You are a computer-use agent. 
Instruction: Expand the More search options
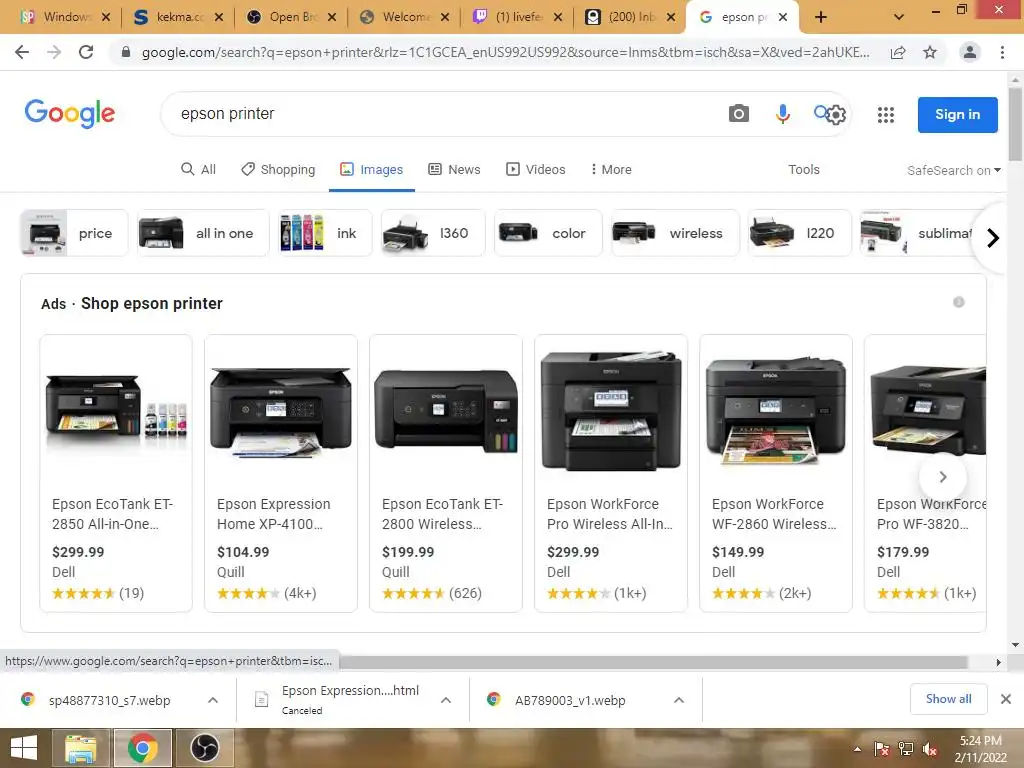point(611,169)
